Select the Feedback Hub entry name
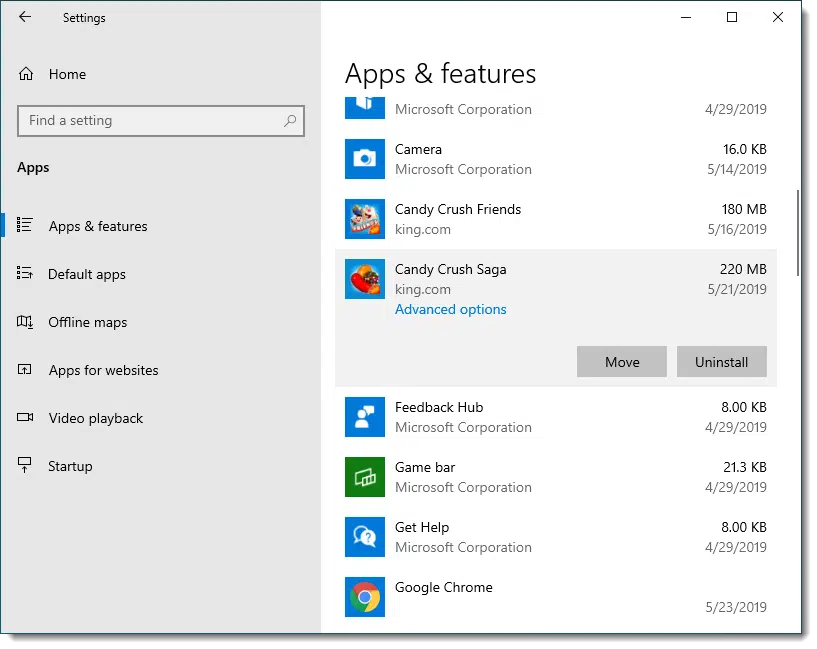This screenshot has height=649, width=817. [439, 407]
